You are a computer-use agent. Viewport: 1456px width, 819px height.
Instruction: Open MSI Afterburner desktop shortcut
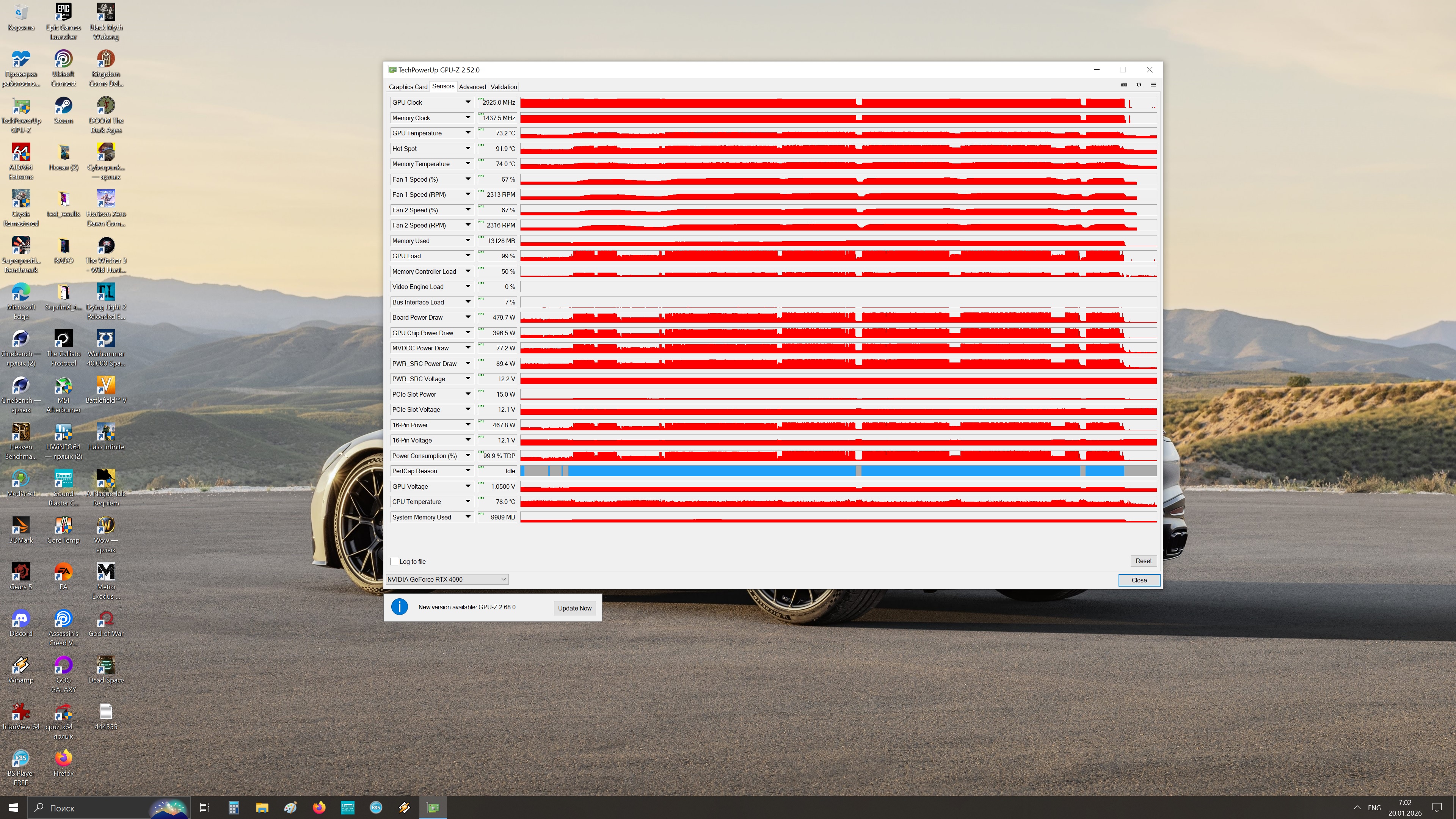(x=63, y=386)
